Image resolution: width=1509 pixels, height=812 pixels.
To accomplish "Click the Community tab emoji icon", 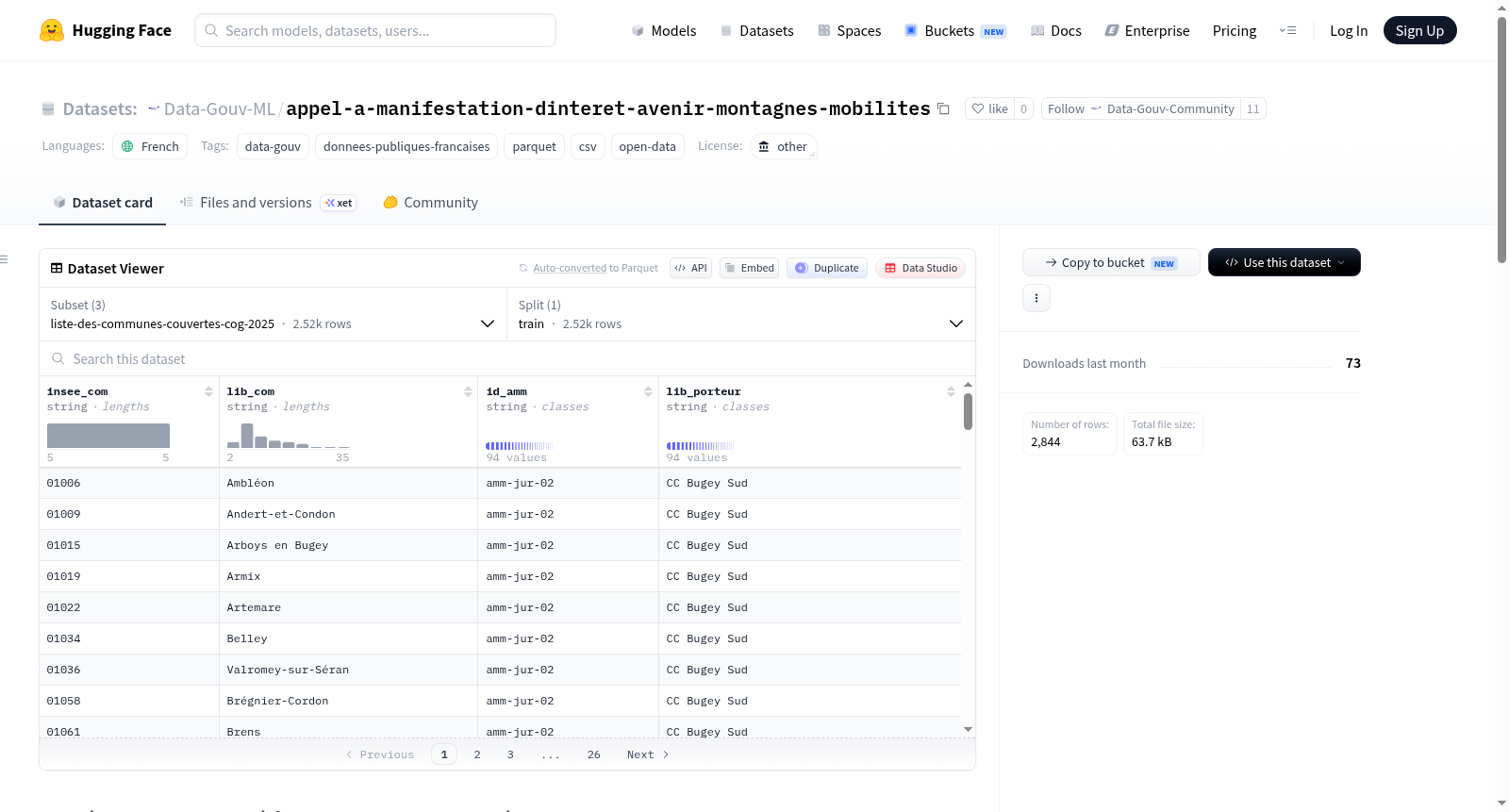I will [x=390, y=203].
